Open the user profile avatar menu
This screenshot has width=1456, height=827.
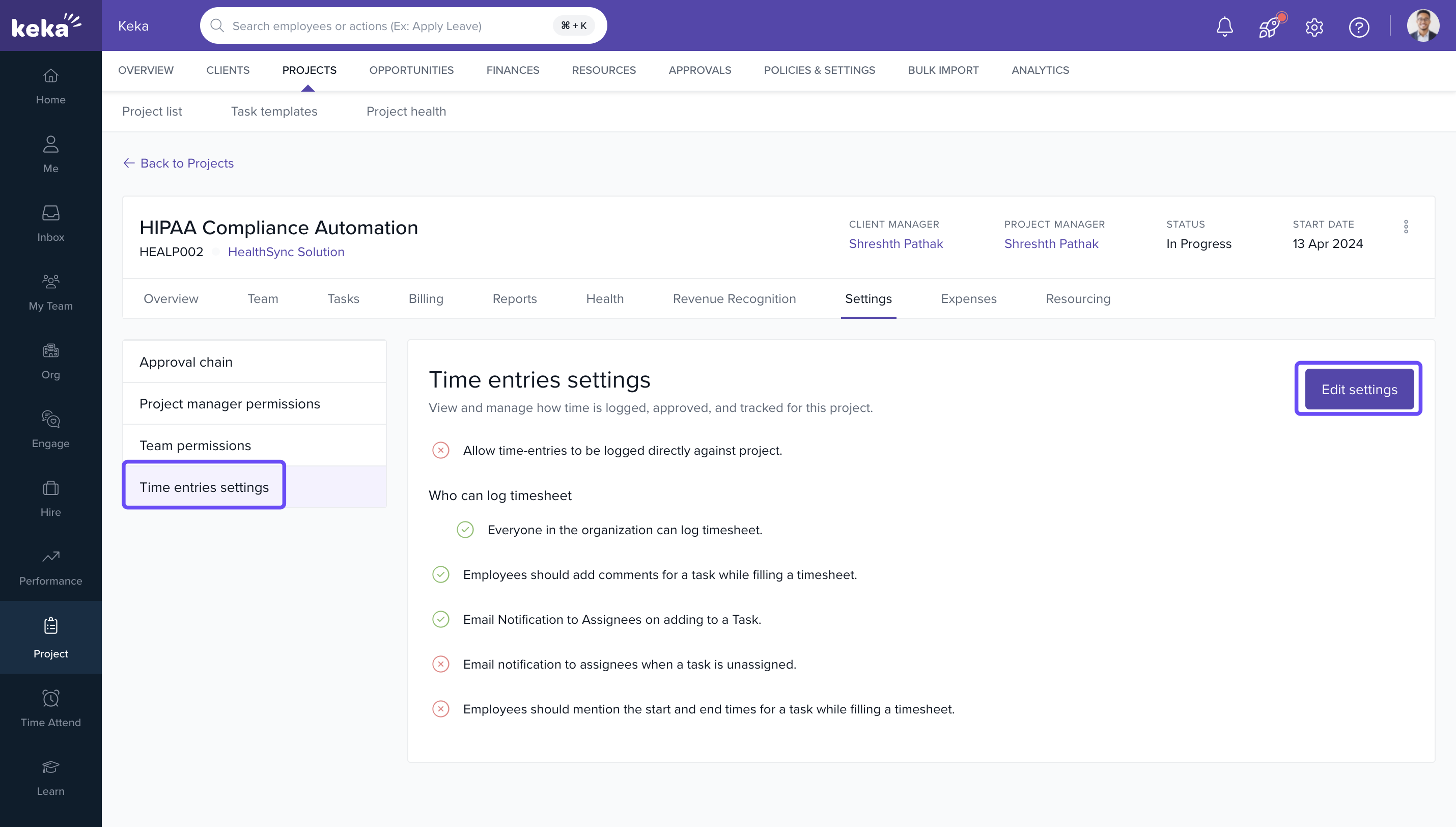coord(1422,26)
